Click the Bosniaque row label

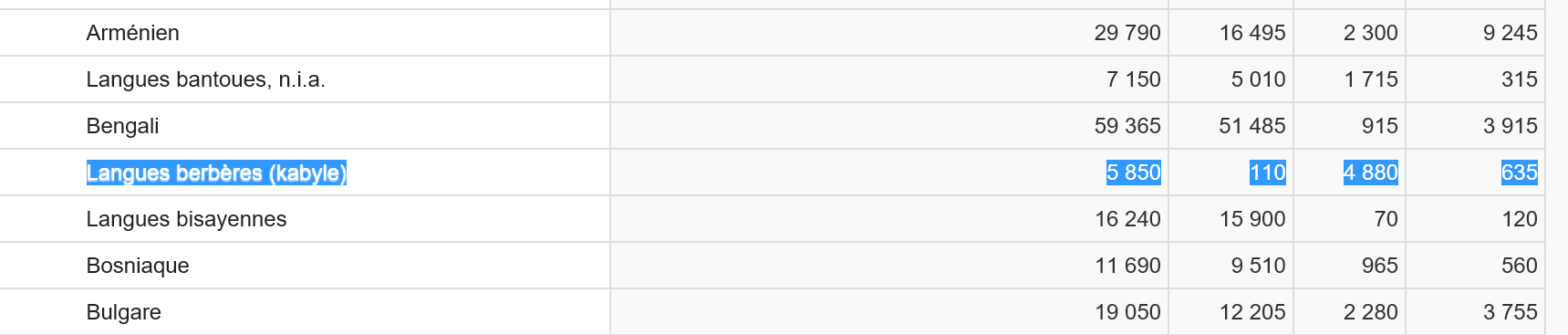(x=138, y=266)
